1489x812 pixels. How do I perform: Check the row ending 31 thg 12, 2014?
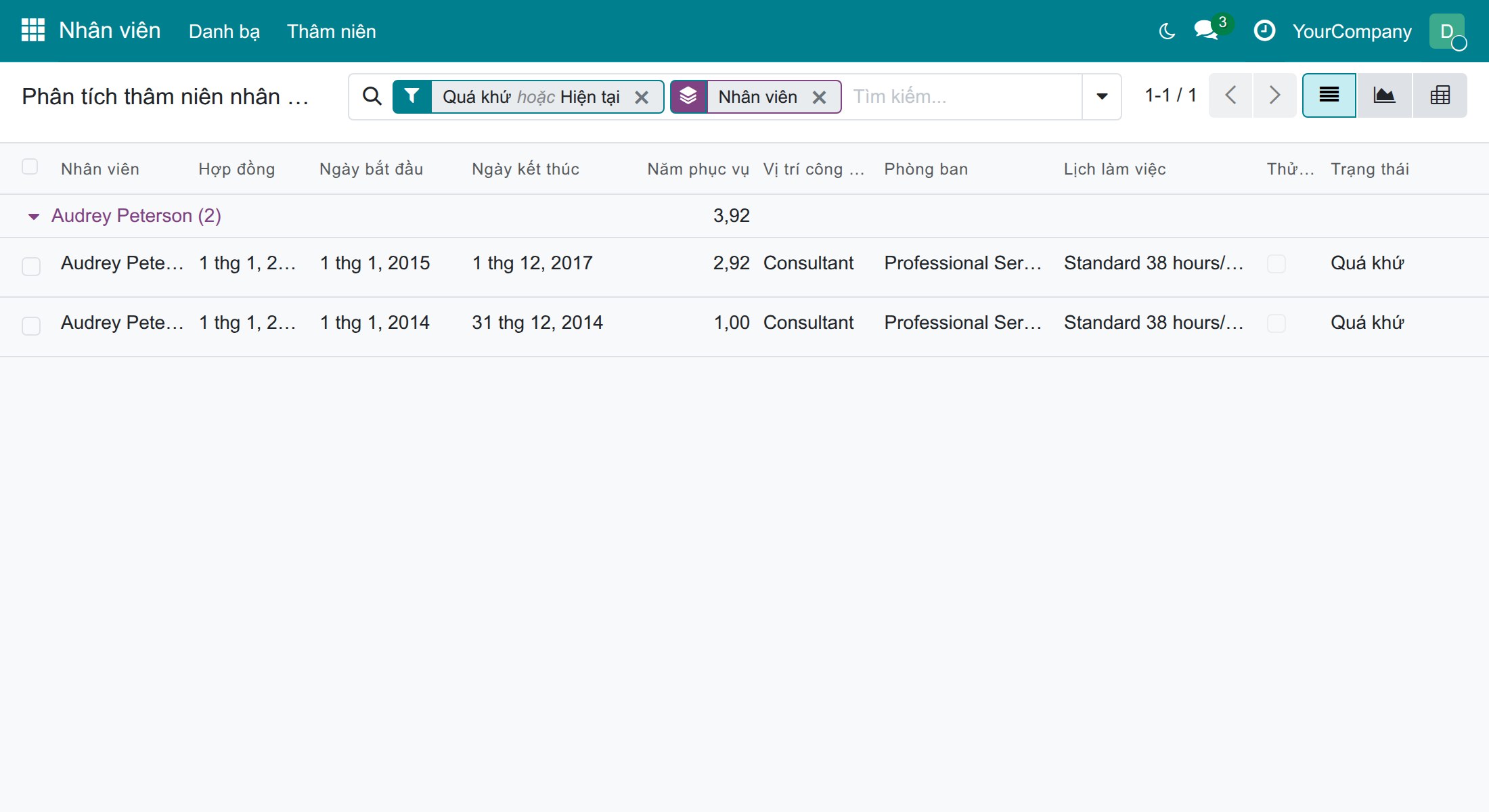click(31, 326)
